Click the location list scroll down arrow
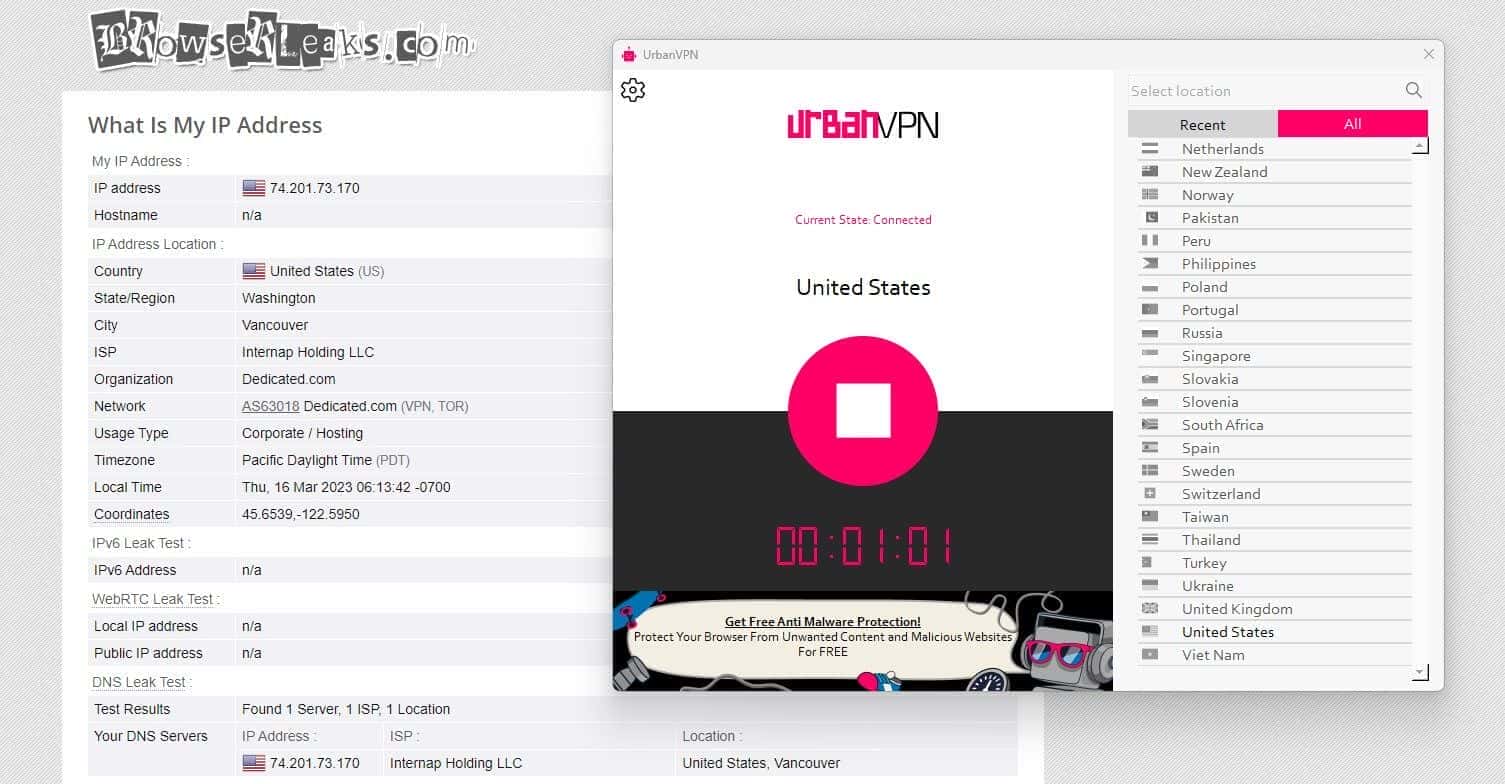Image resolution: width=1505 pixels, height=784 pixels. click(x=1421, y=672)
